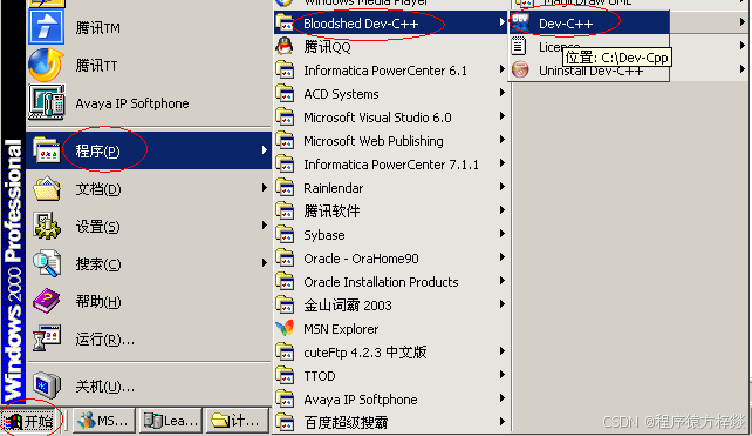752x436 pixels.
Task: Switch to the Lea... taskbar button
Action: tap(170, 421)
